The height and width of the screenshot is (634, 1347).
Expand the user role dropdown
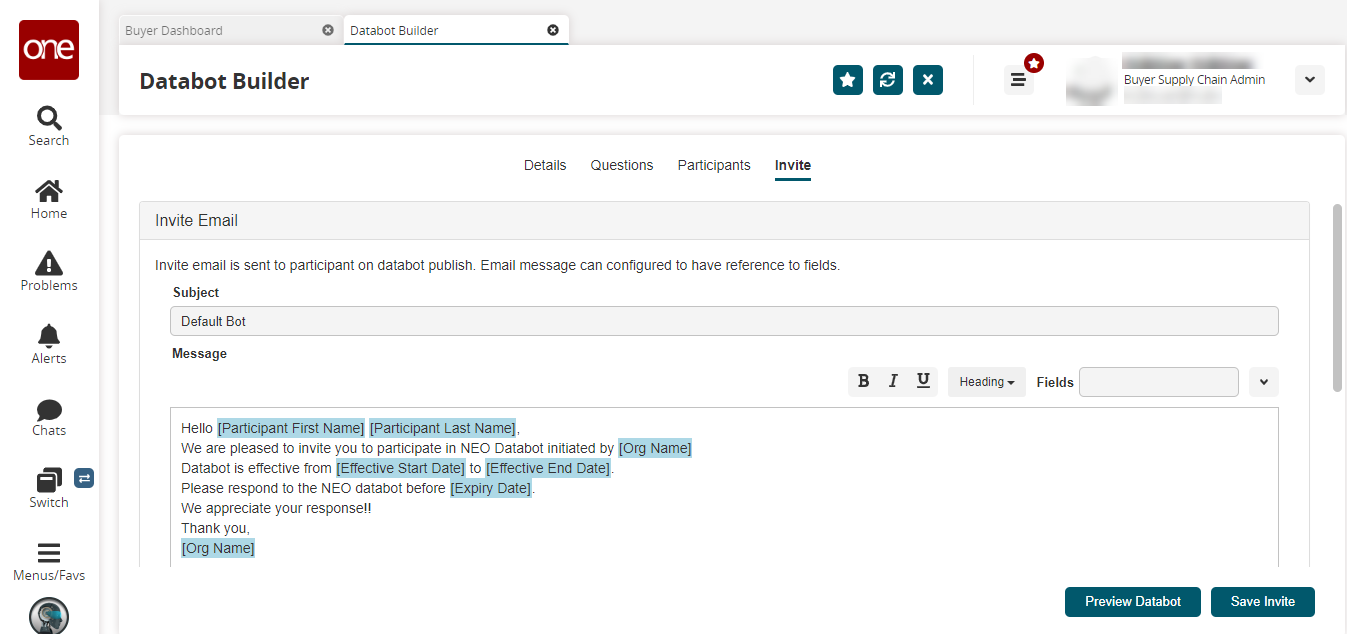tap(1310, 80)
